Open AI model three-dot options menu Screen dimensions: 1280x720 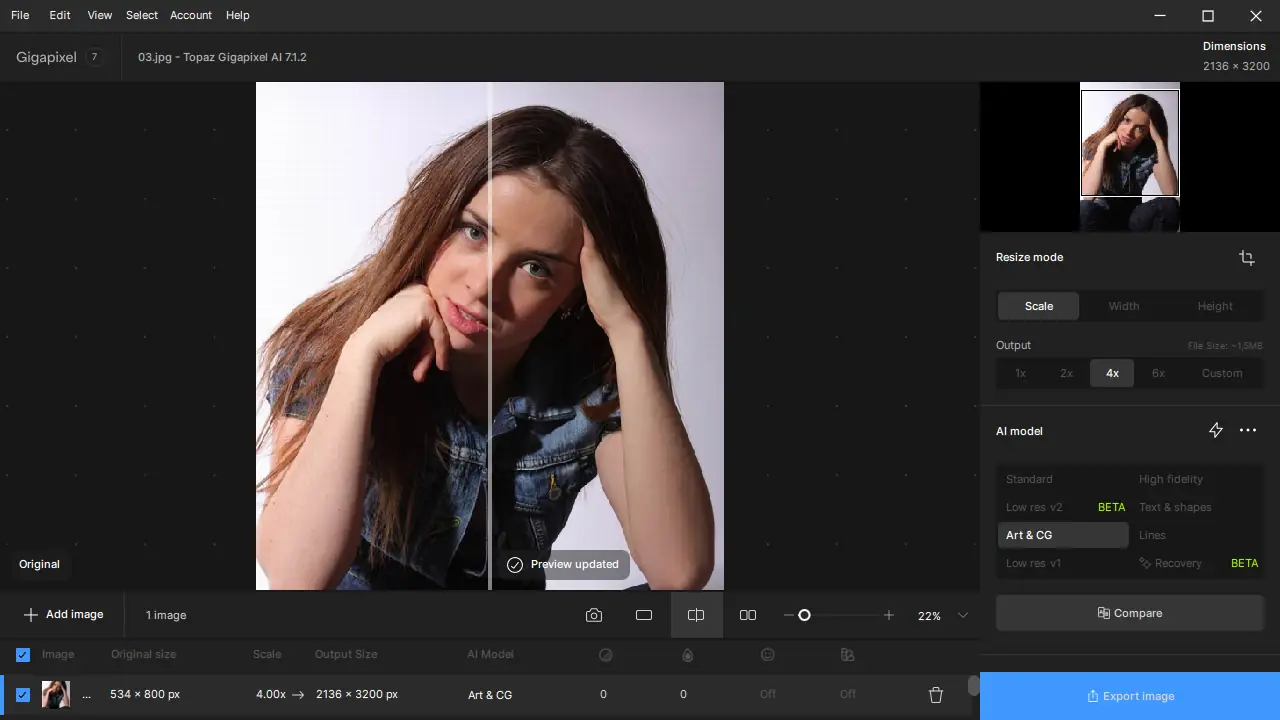(1248, 430)
